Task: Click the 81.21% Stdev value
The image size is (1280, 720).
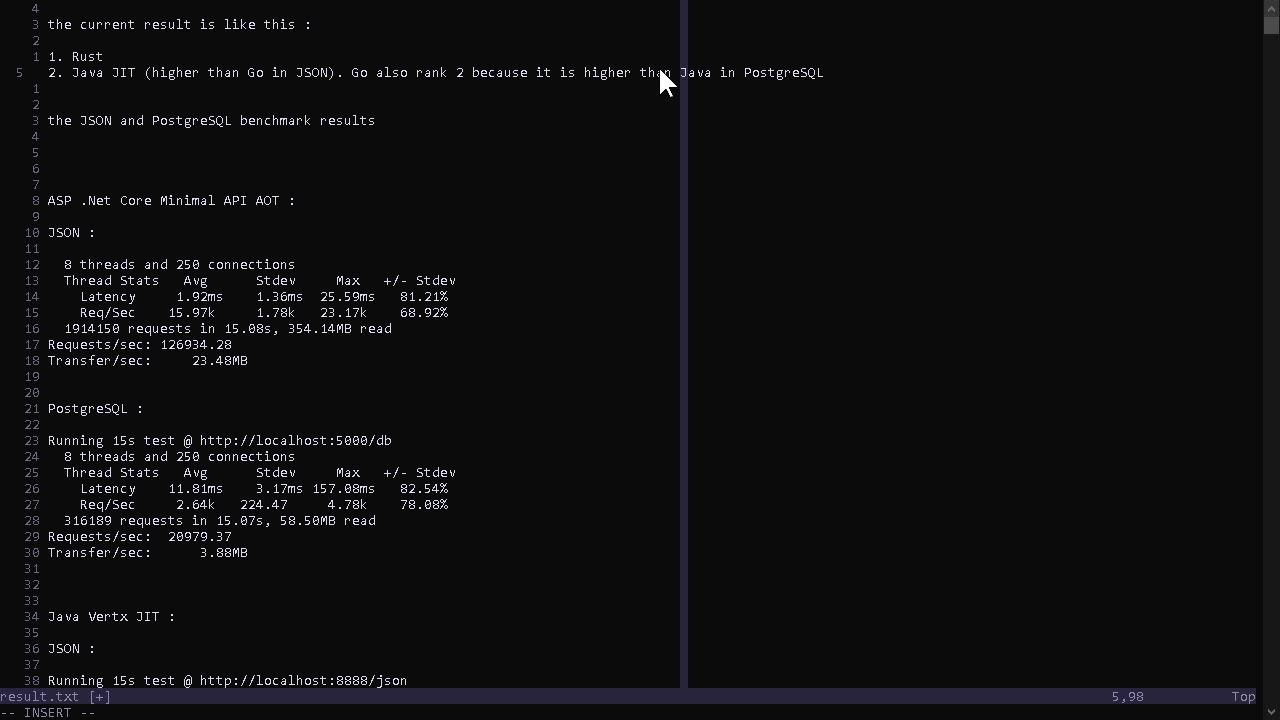Action: pyautogui.click(x=423, y=297)
